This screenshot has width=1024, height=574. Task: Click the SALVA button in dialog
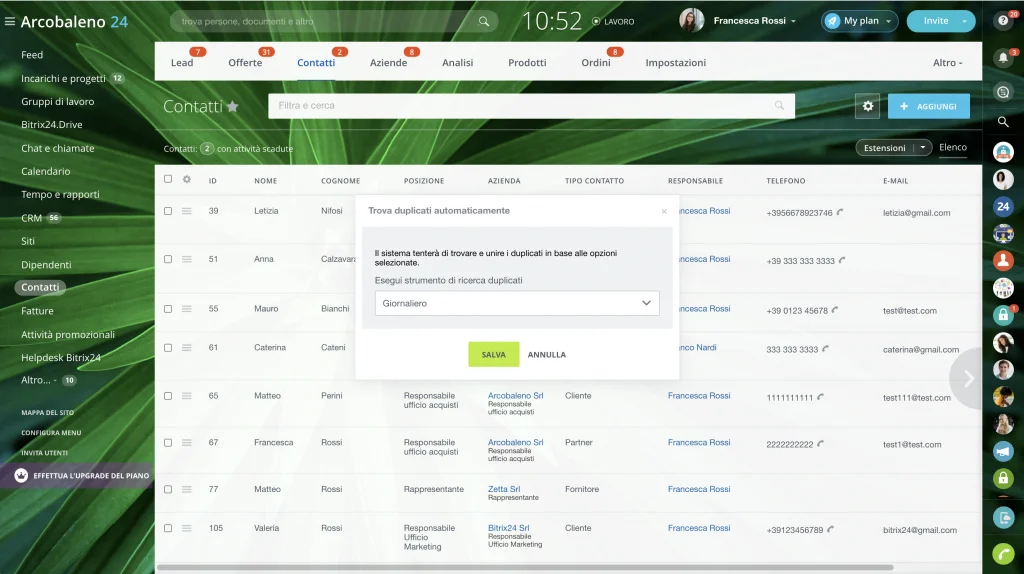tap(493, 355)
